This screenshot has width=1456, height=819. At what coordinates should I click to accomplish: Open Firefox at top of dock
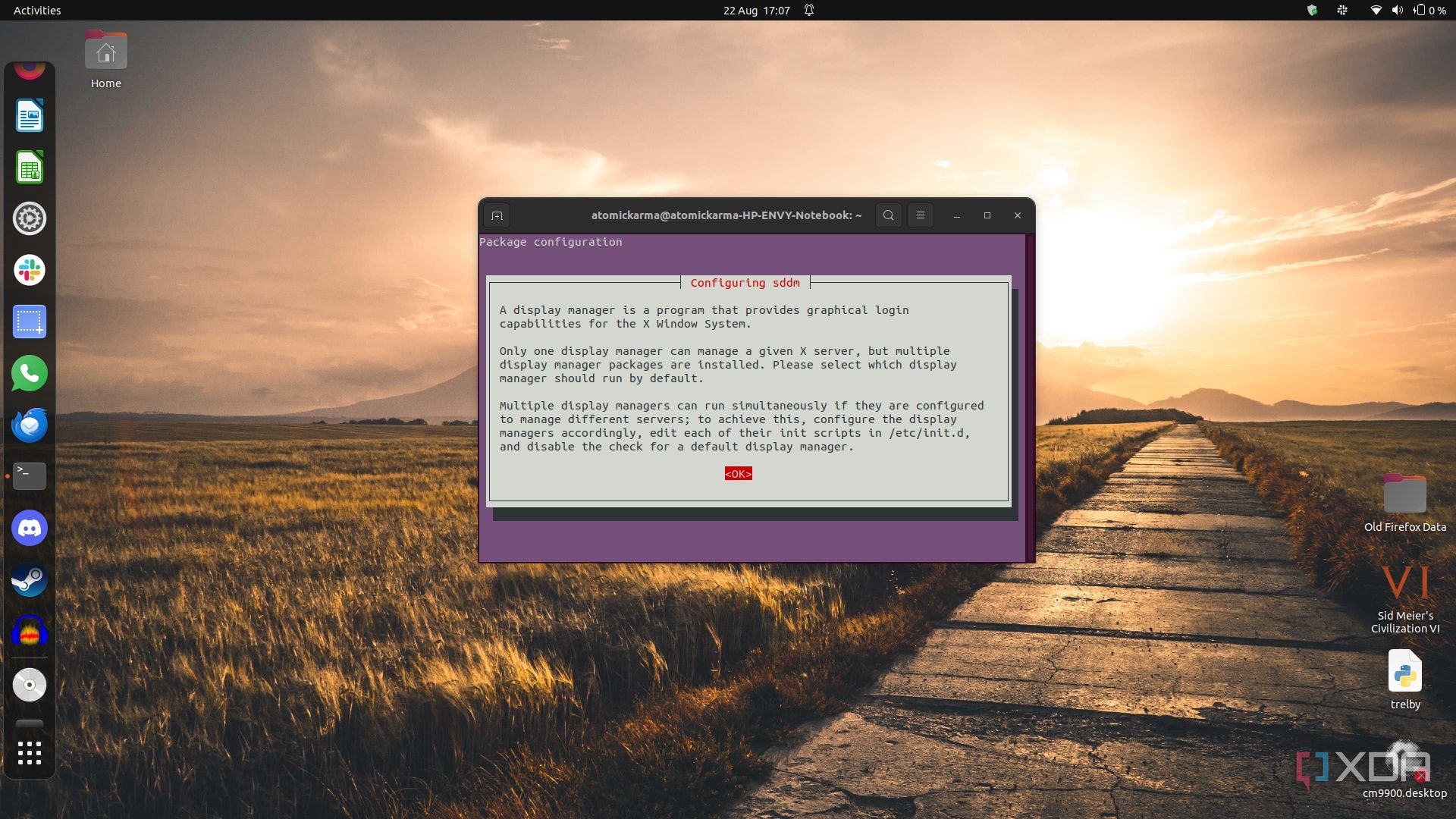click(30, 71)
